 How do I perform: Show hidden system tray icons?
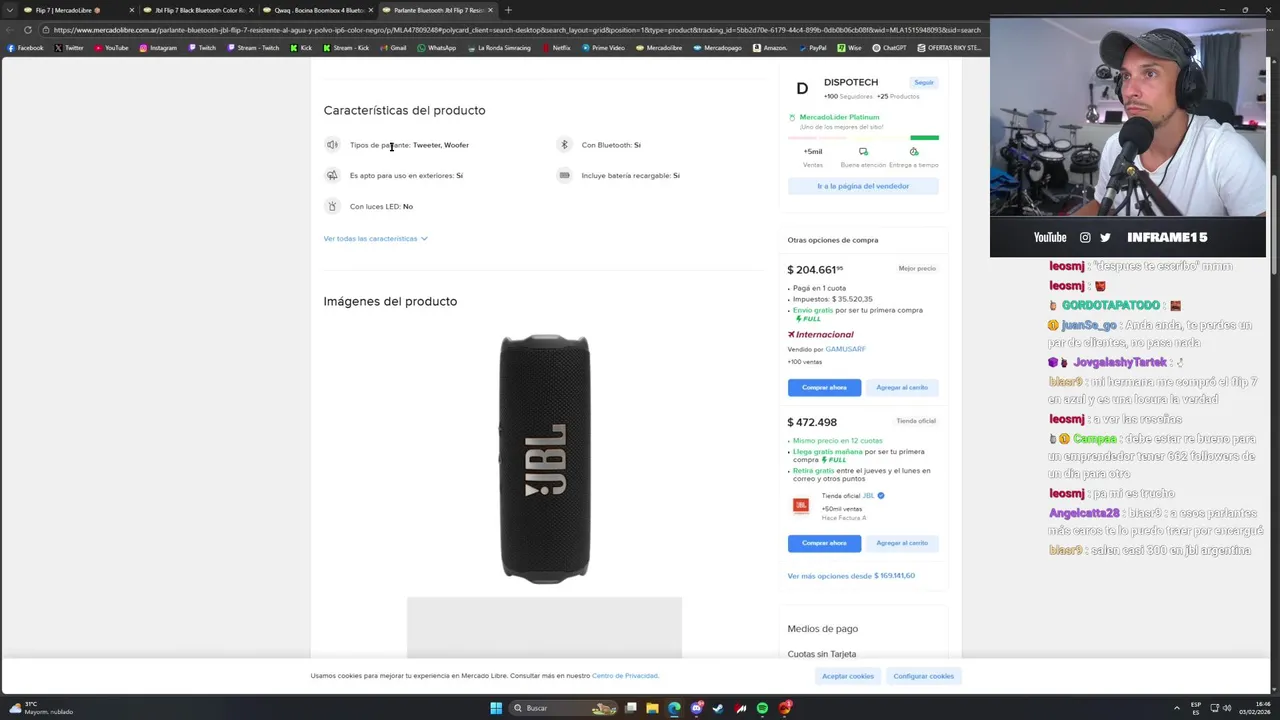click(1179, 708)
